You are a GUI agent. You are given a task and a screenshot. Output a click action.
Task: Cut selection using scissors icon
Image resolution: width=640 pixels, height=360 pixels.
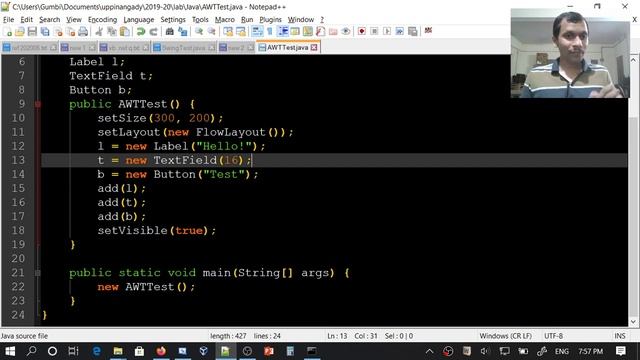click(99, 31)
